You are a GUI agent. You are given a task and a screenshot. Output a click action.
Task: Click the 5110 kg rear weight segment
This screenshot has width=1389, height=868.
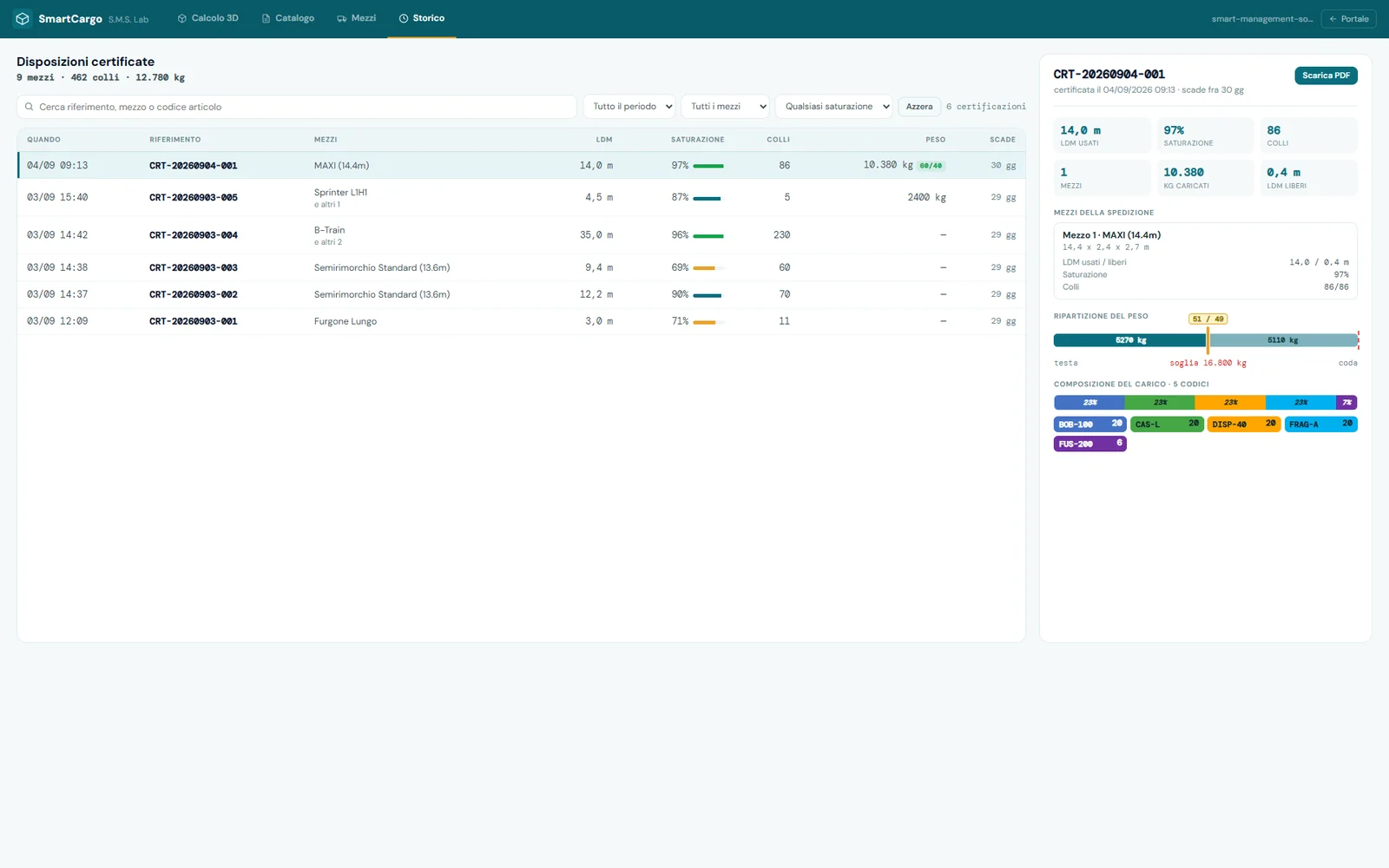tap(1283, 340)
